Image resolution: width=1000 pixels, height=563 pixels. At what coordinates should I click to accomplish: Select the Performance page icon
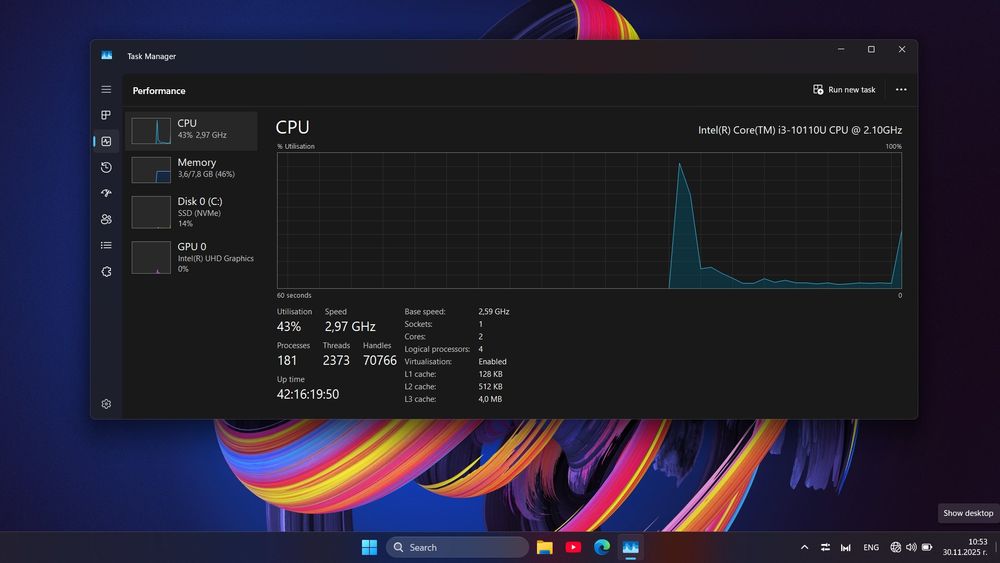pos(106,141)
